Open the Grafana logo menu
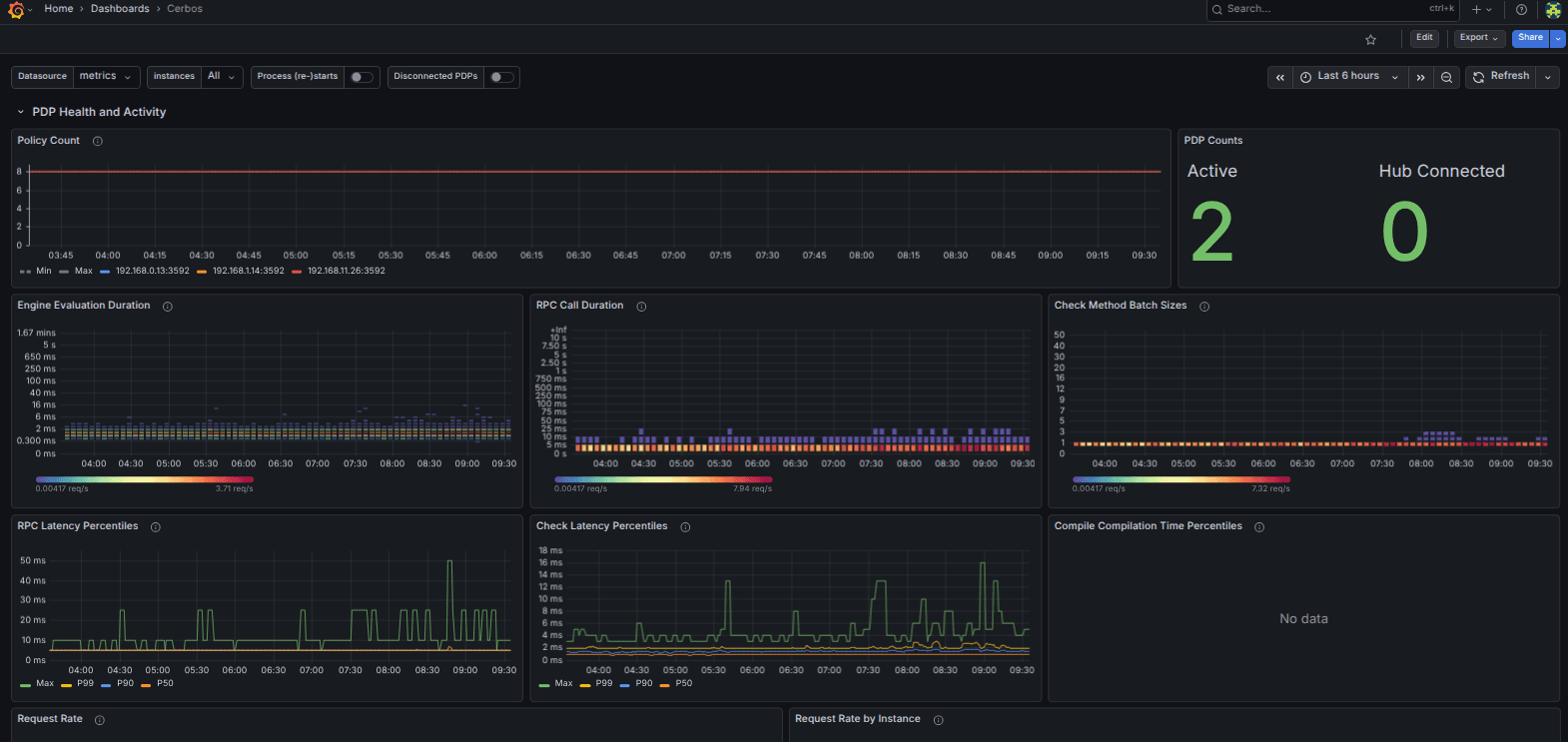Screen dimensions: 1568x742 click(16, 9)
